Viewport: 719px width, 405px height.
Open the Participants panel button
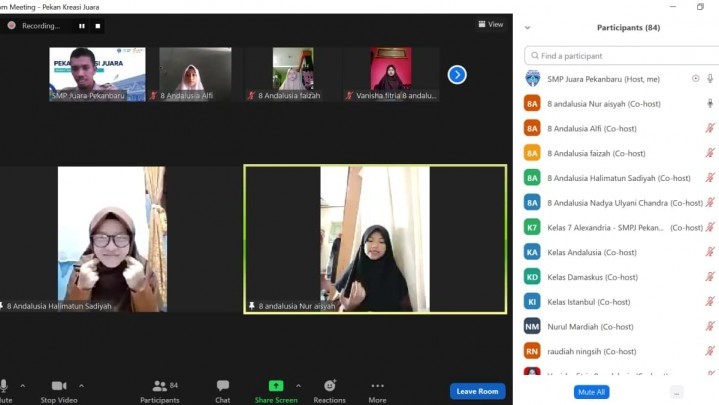click(x=160, y=391)
